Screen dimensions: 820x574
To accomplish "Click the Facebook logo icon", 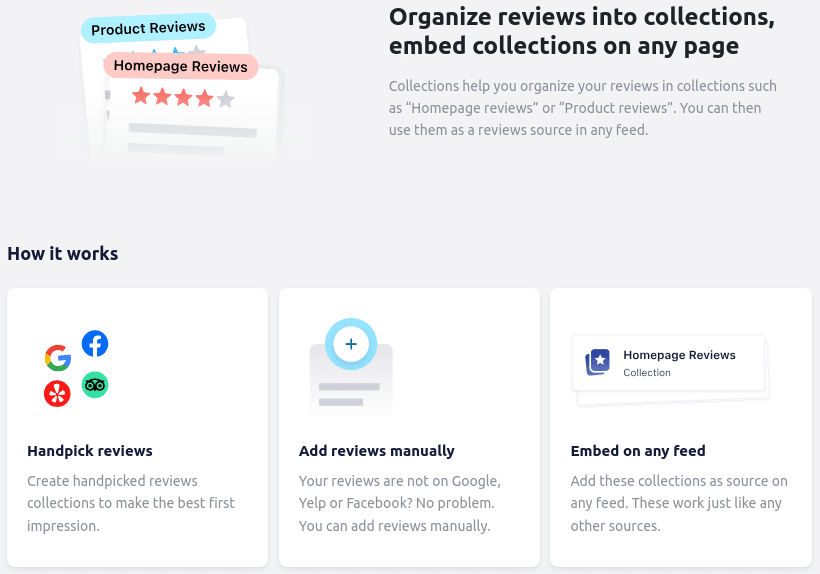I will click(95, 343).
